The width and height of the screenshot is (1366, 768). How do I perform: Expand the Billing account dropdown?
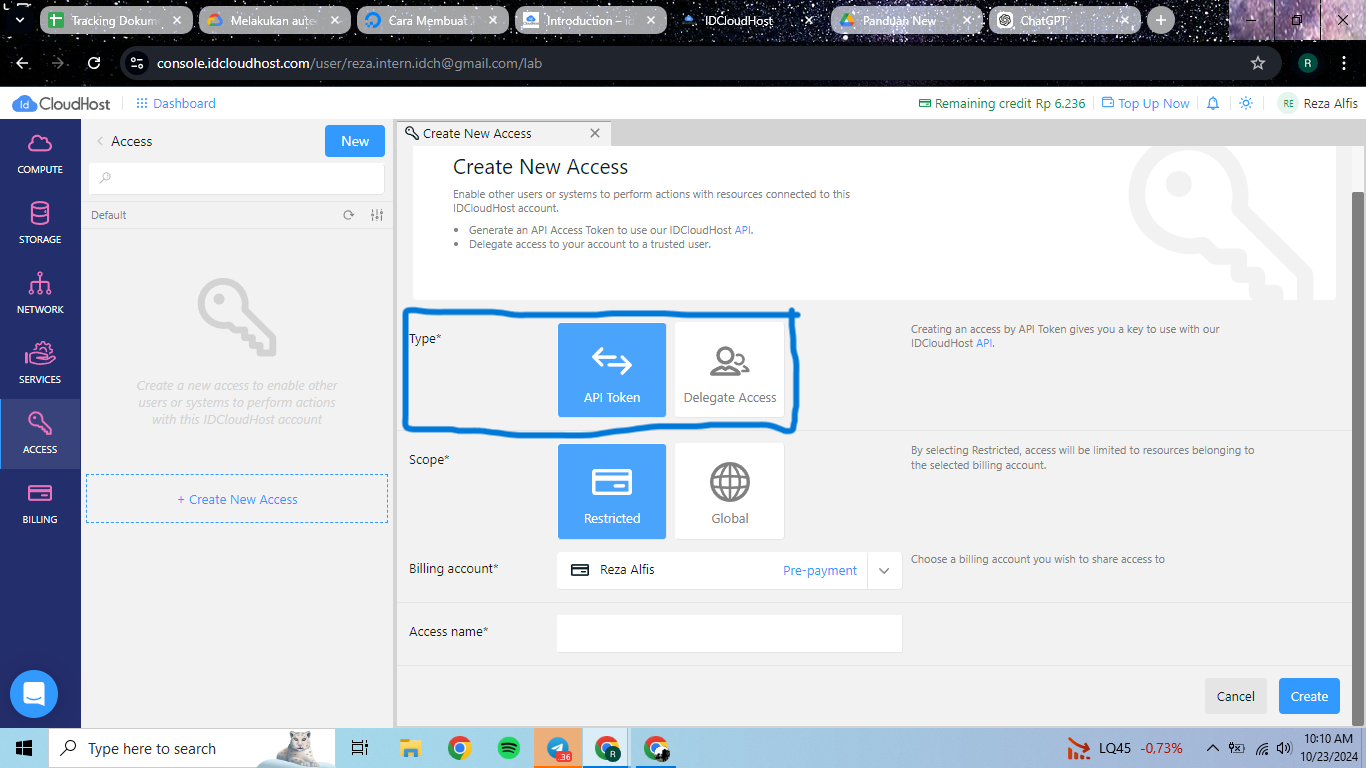pos(884,570)
